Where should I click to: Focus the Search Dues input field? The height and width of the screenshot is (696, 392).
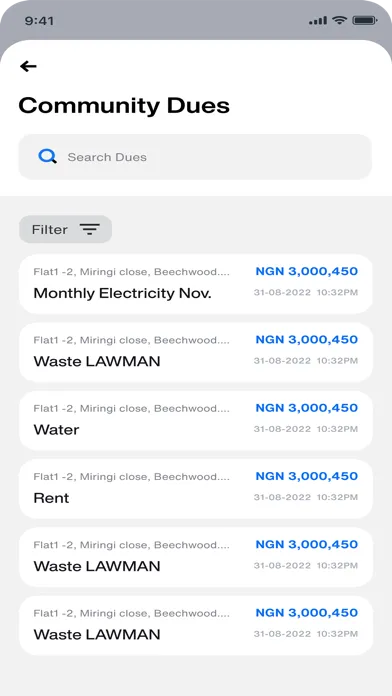click(195, 157)
